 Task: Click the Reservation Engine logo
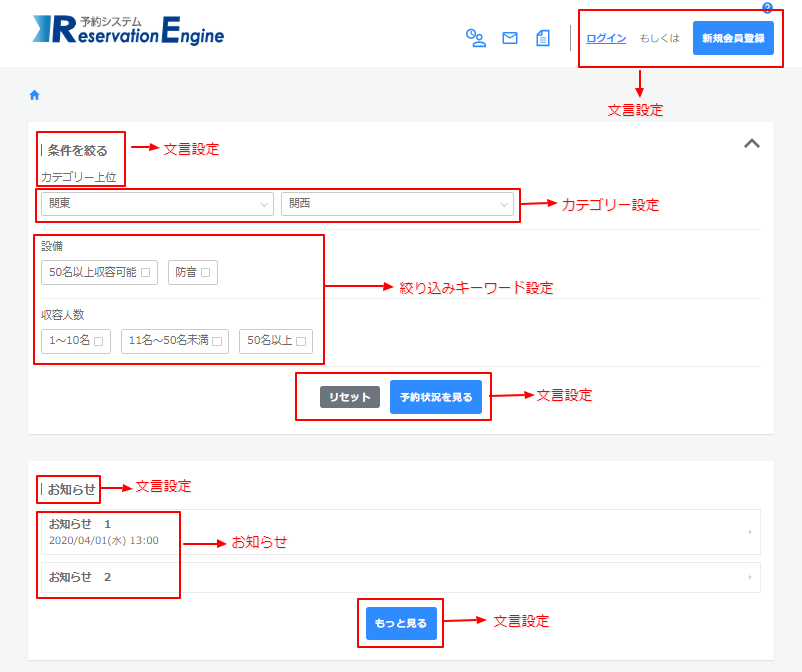(128, 31)
